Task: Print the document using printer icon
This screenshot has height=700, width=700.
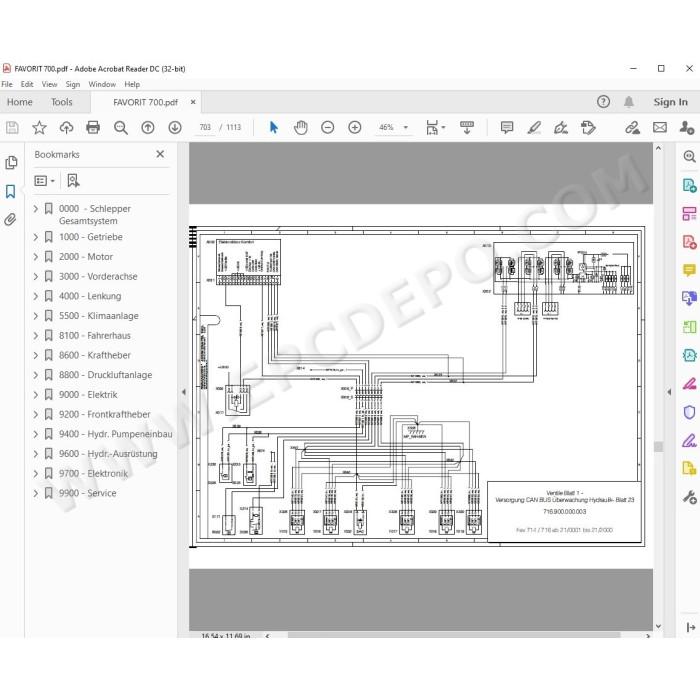Action: (x=93, y=128)
